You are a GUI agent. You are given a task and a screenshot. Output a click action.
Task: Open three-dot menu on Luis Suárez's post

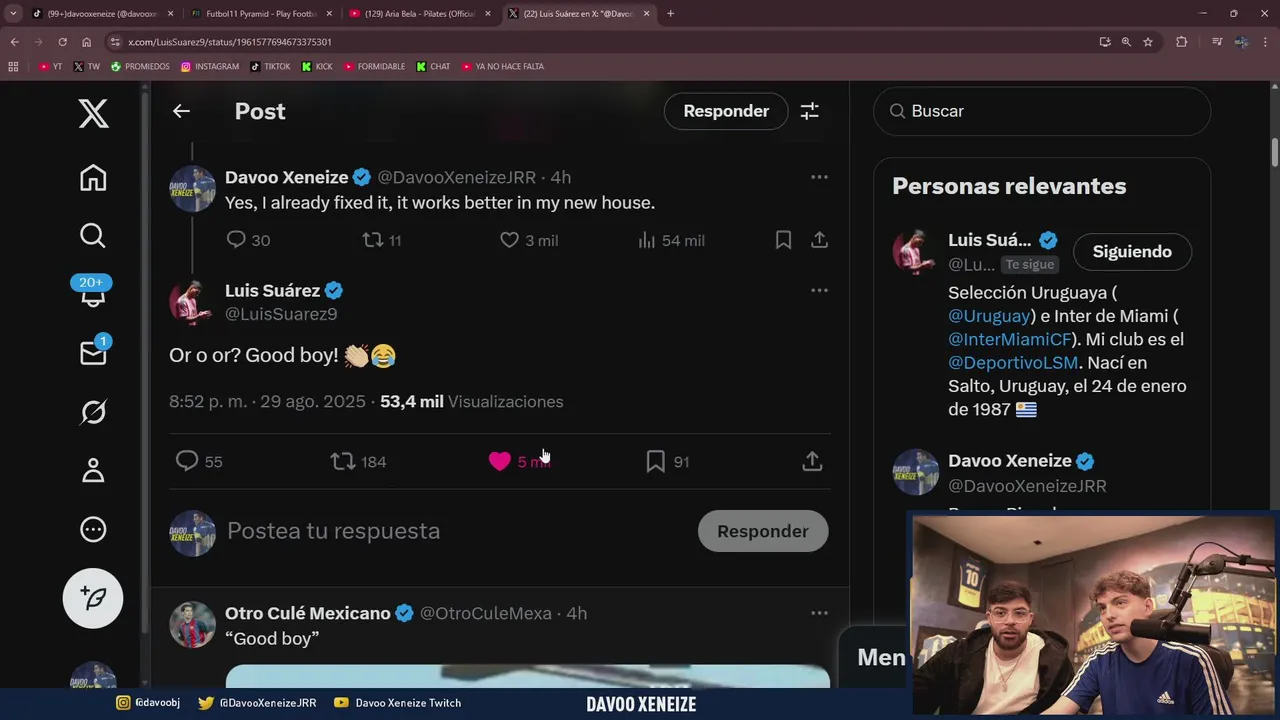pyautogui.click(x=819, y=290)
